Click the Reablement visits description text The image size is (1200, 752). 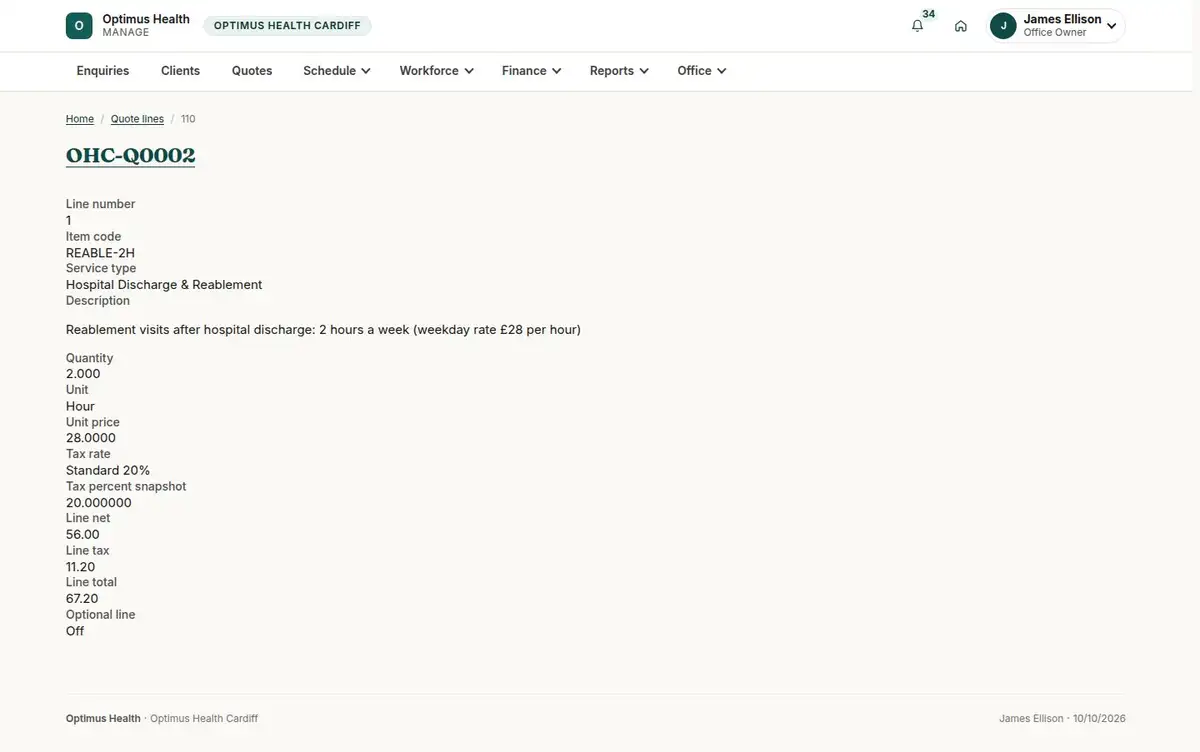[323, 329]
